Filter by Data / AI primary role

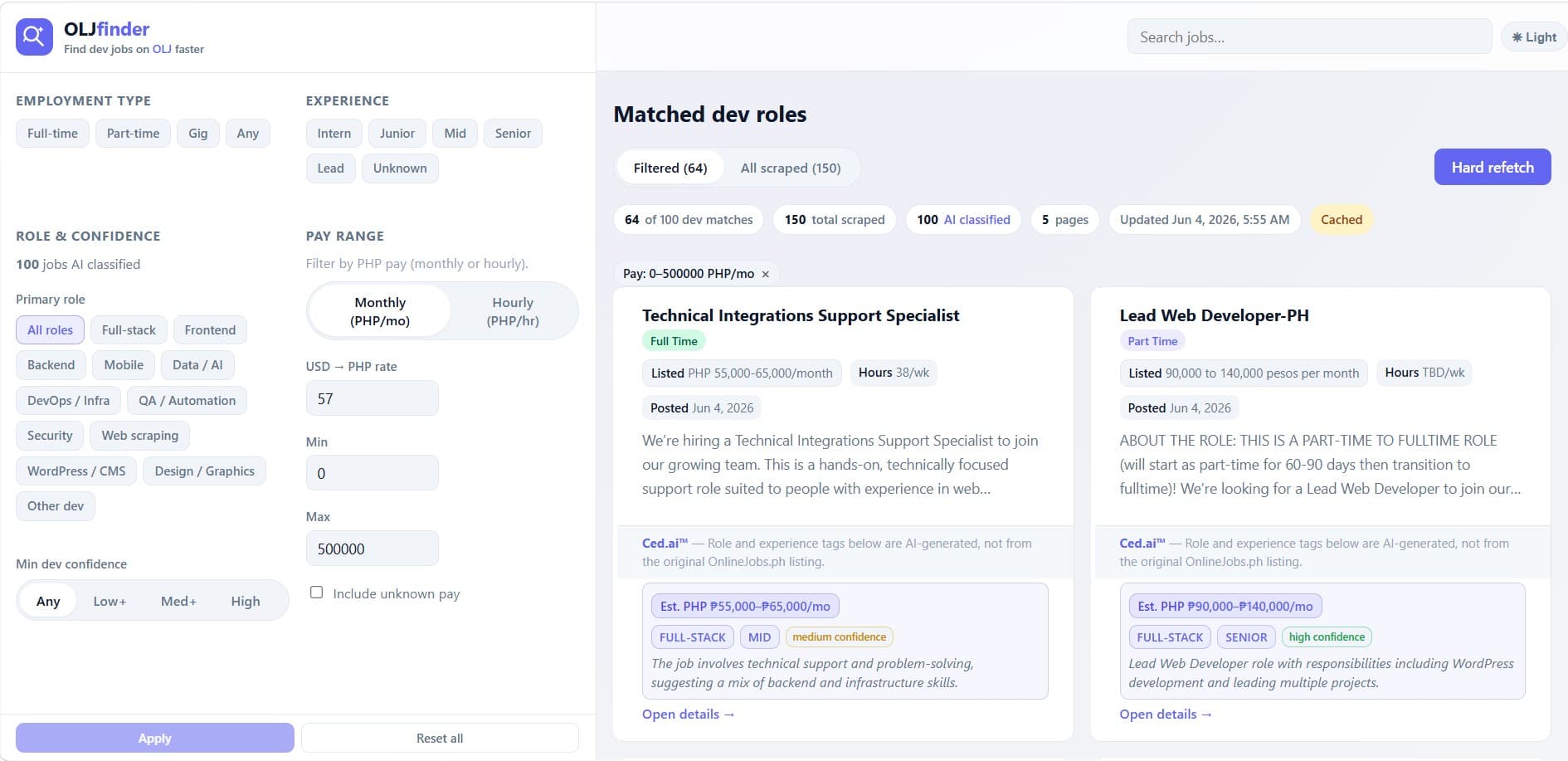(x=197, y=365)
